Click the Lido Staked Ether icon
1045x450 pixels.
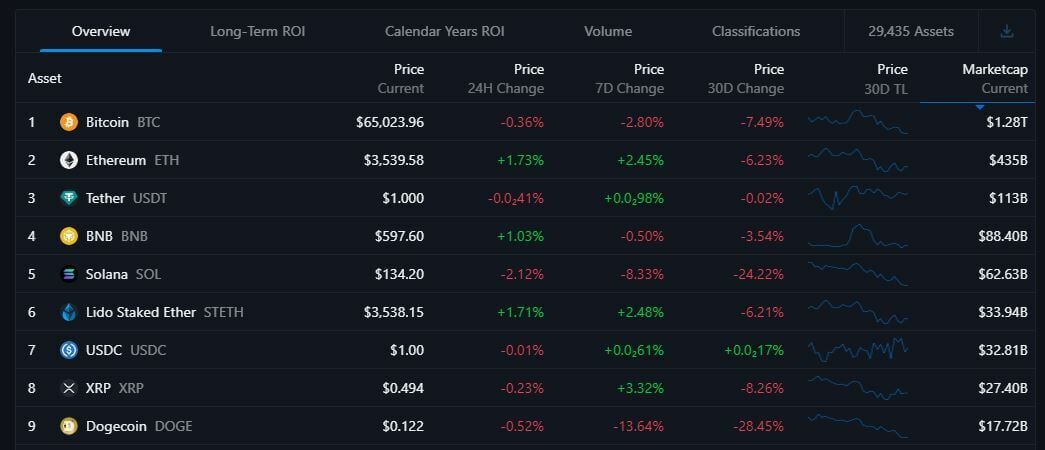(x=69, y=312)
